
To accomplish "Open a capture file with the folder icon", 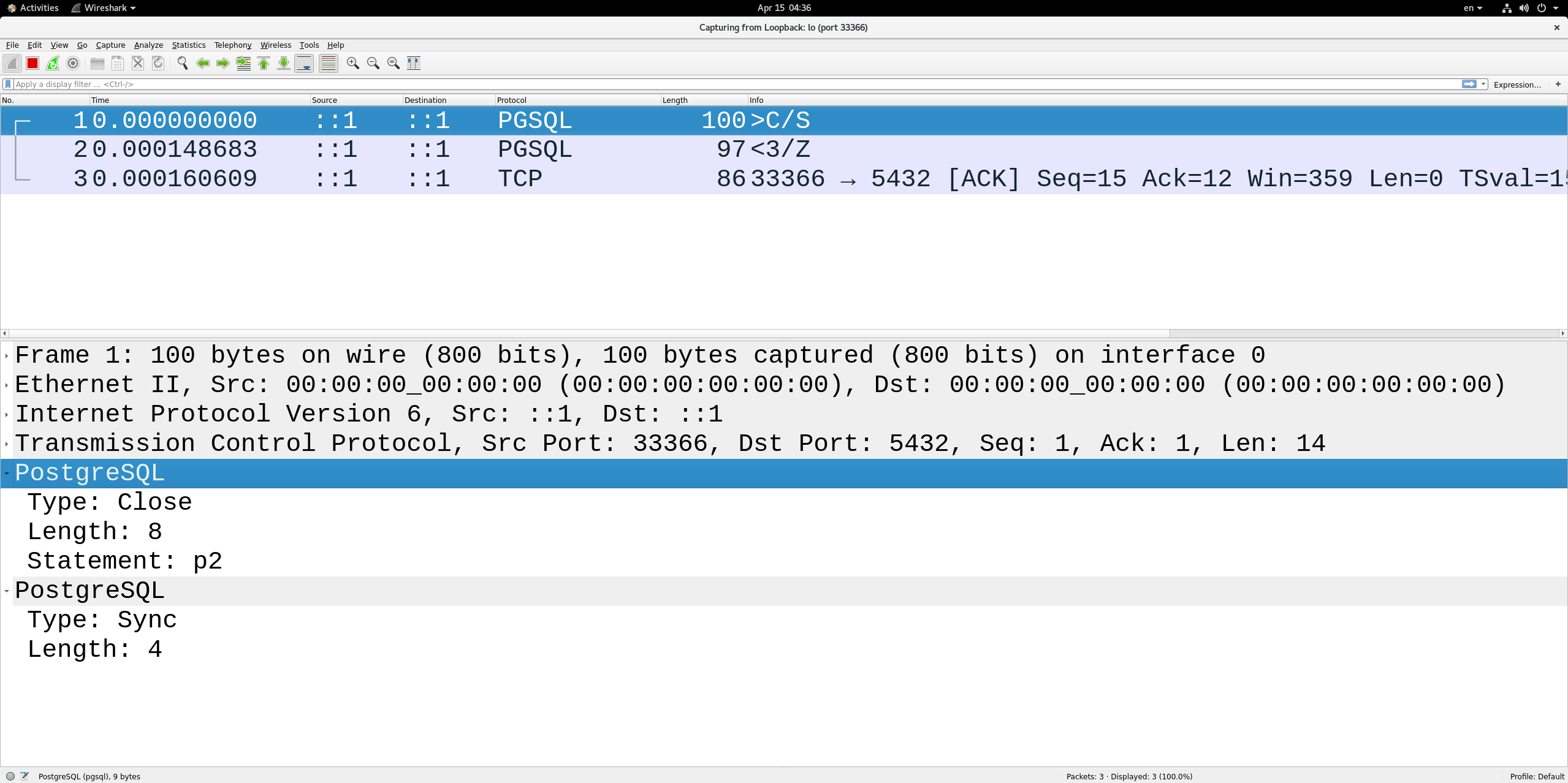I will tap(97, 63).
